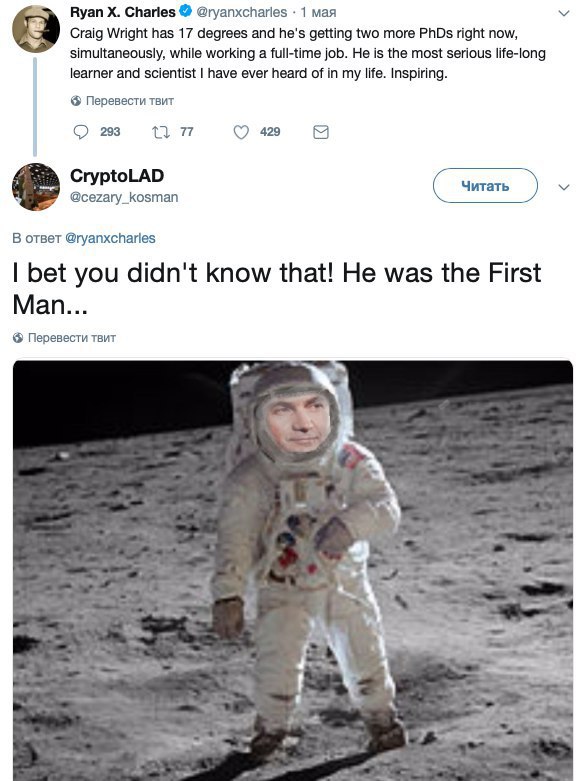Click the Ryan X. Charles display name

pyautogui.click(x=122, y=11)
